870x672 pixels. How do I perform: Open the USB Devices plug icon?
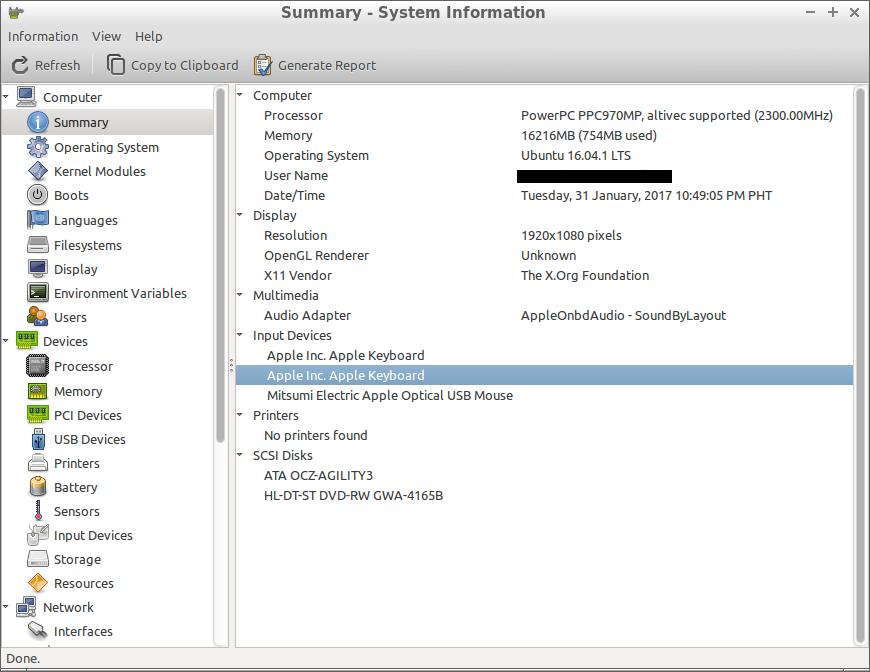(38, 439)
